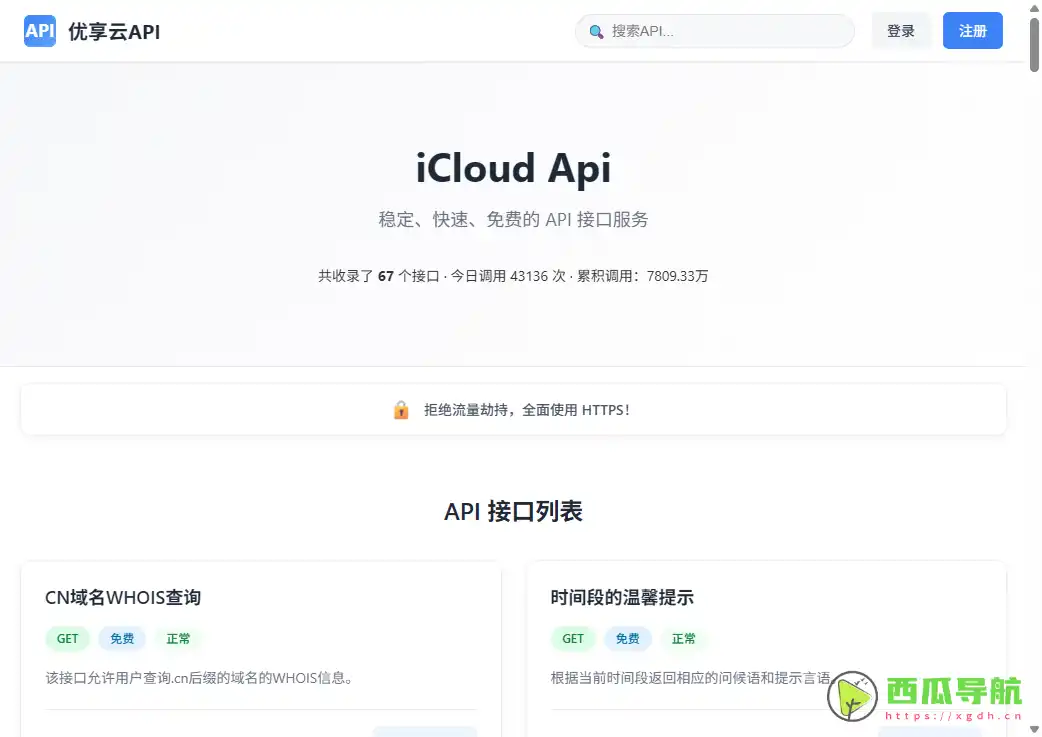Click GET tag on CN域名WHOIS查询 card
The width and height of the screenshot is (1042, 737).
pos(68,639)
